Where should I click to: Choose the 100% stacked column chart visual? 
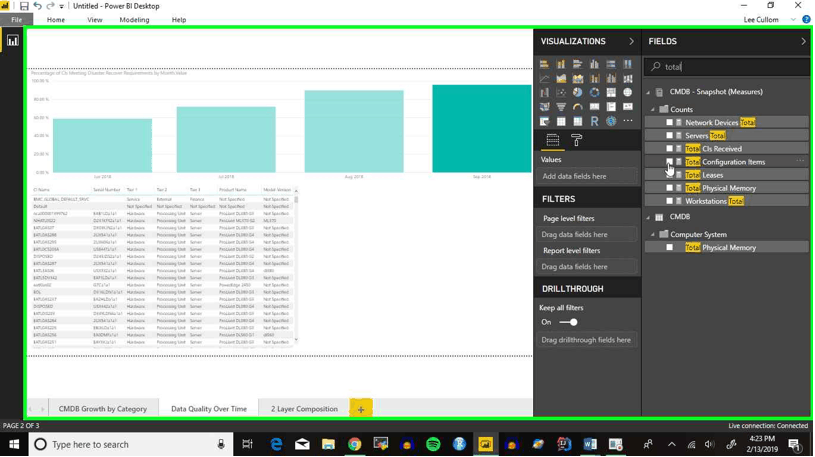click(x=628, y=64)
